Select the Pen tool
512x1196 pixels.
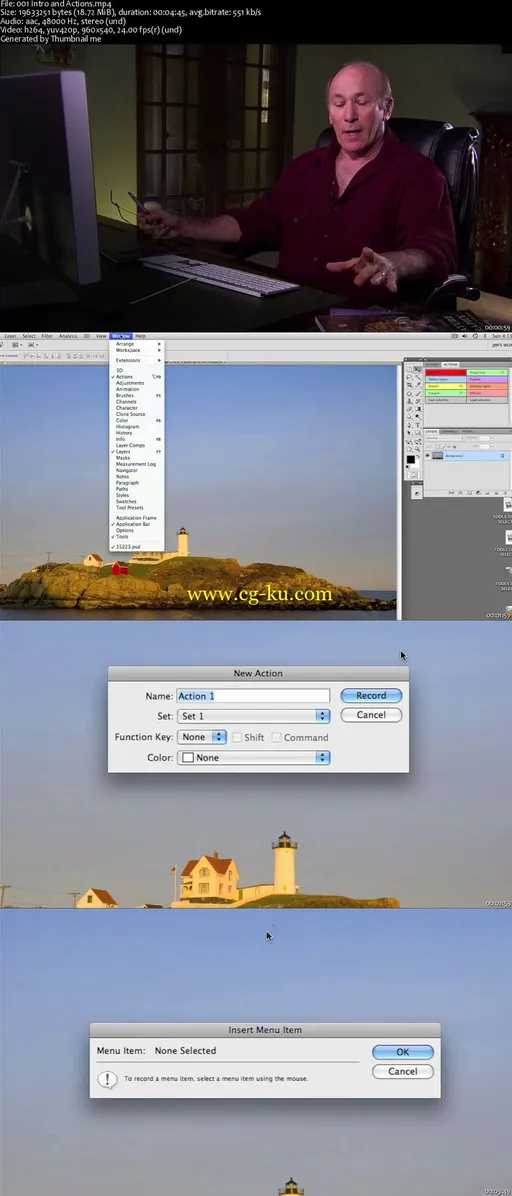pyautogui.click(x=409, y=425)
